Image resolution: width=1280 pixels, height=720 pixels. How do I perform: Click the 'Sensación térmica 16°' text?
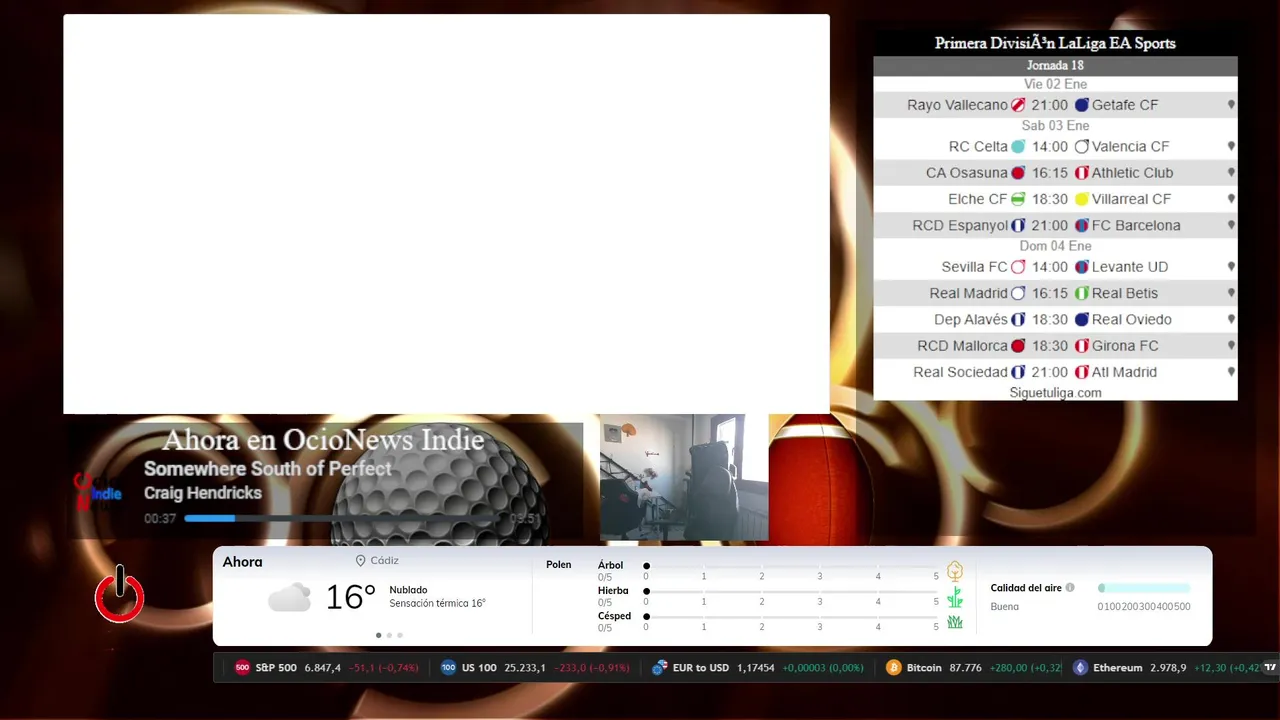coord(437,603)
